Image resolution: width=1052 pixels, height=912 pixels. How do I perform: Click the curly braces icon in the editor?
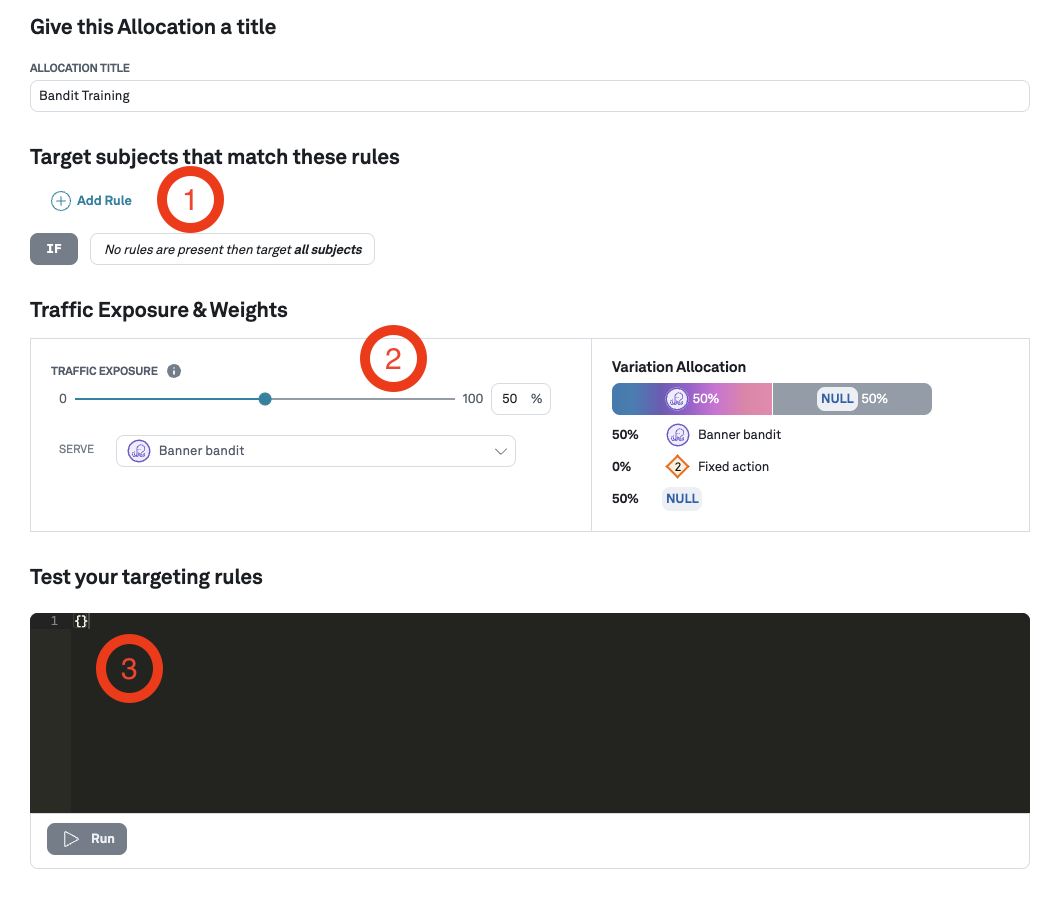pyautogui.click(x=82, y=621)
